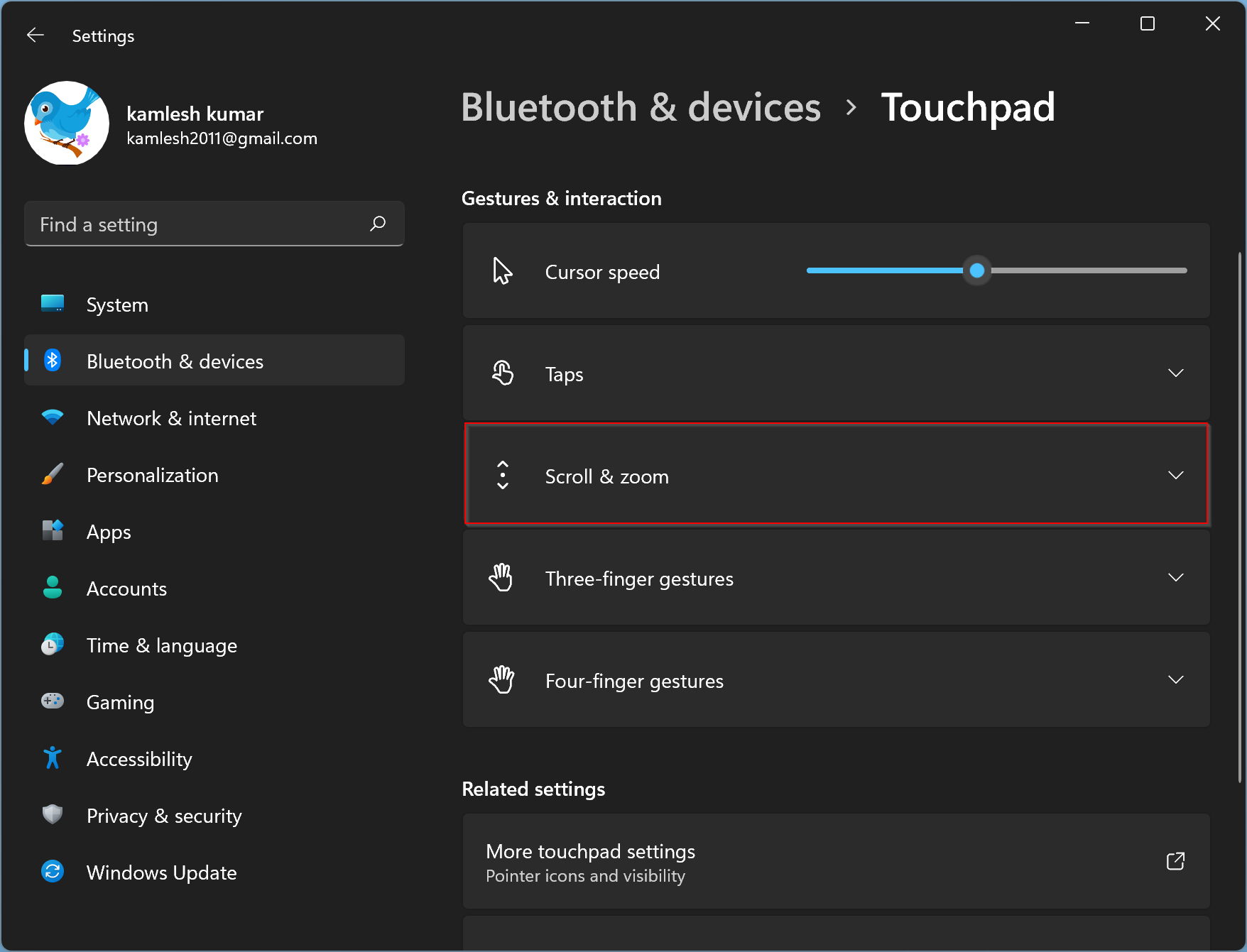Open the System settings category

pyautogui.click(x=214, y=305)
